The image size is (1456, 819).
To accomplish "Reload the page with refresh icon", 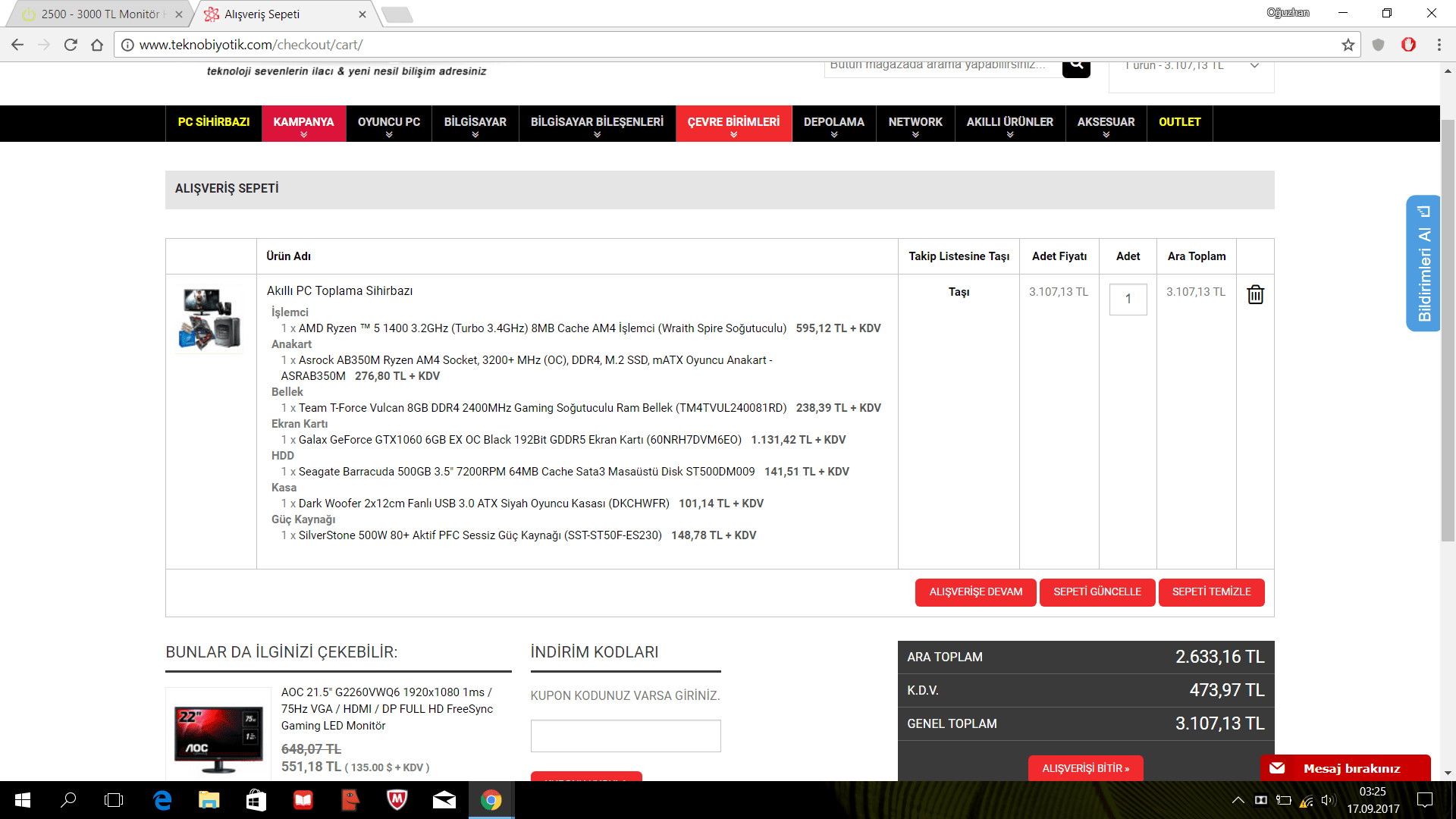I will point(71,45).
